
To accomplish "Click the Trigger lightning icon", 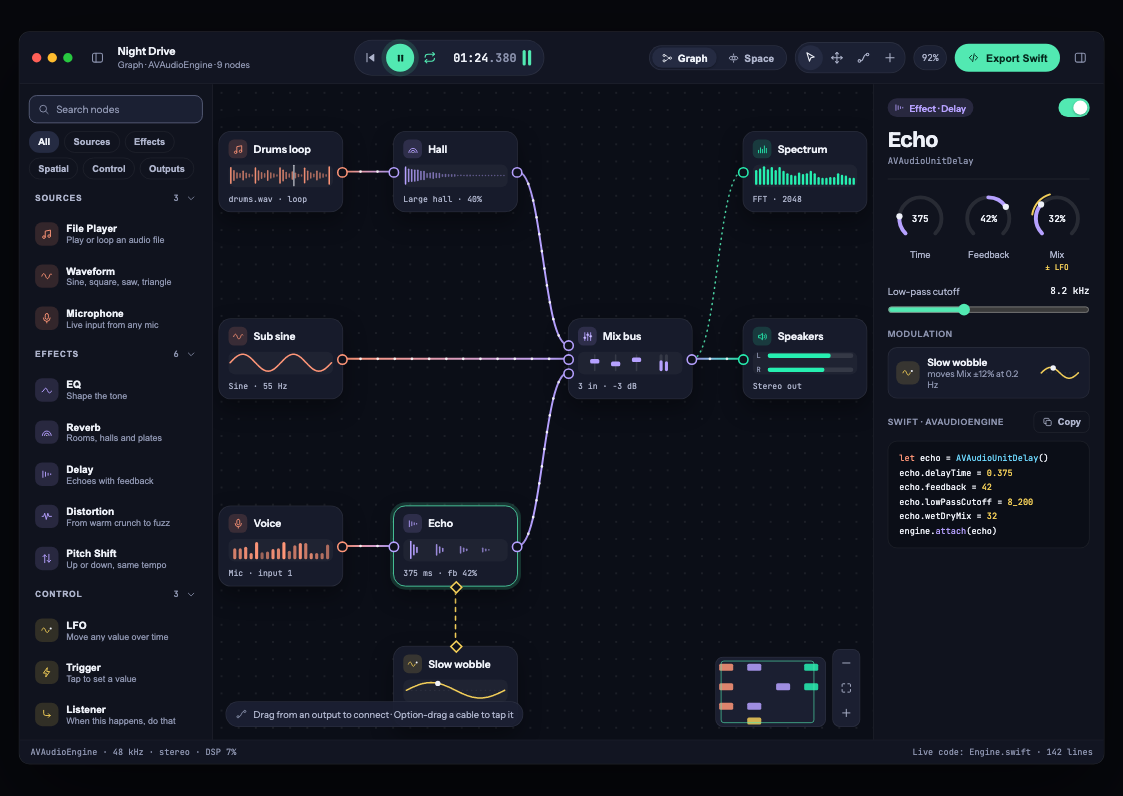I will pyautogui.click(x=47, y=673).
